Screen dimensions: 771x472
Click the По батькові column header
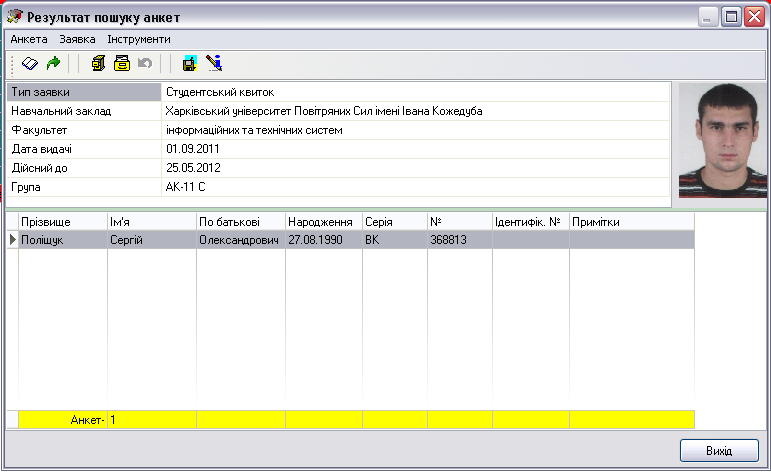pyautogui.click(x=241, y=222)
